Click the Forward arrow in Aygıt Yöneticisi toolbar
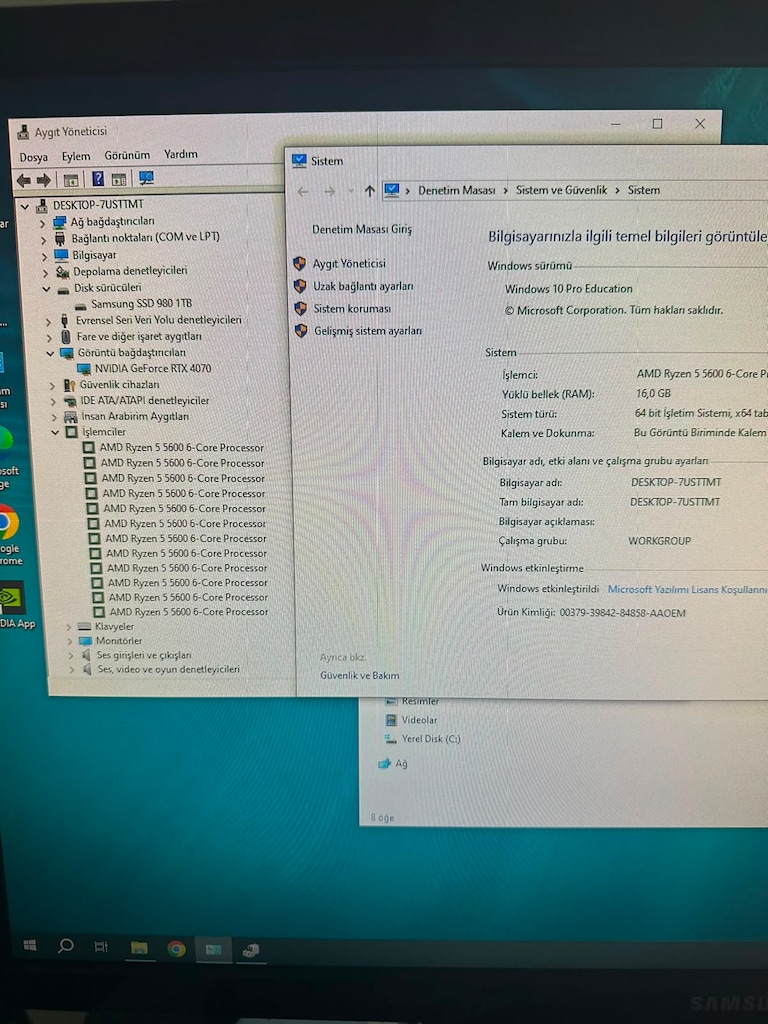This screenshot has width=768, height=1024. point(44,180)
